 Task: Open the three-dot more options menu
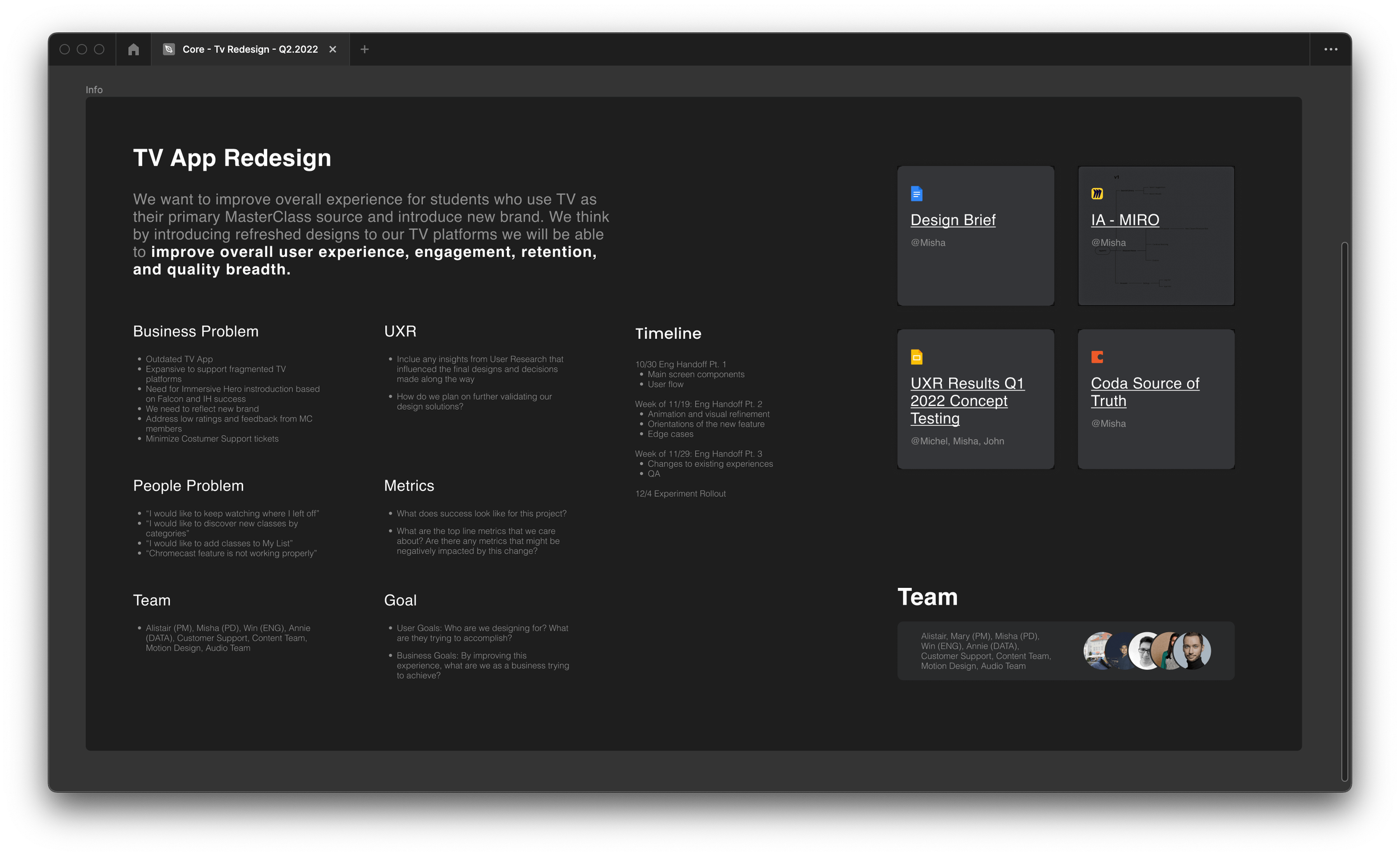pos(1331,49)
